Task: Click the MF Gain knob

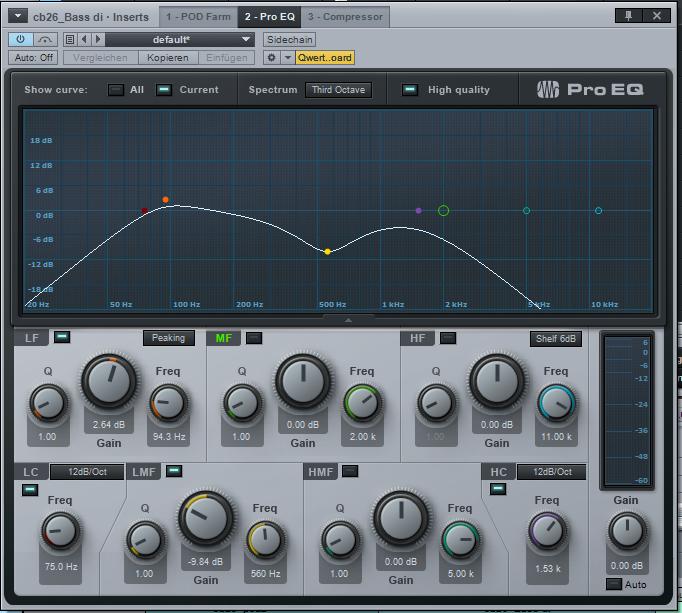Action: click(x=303, y=382)
